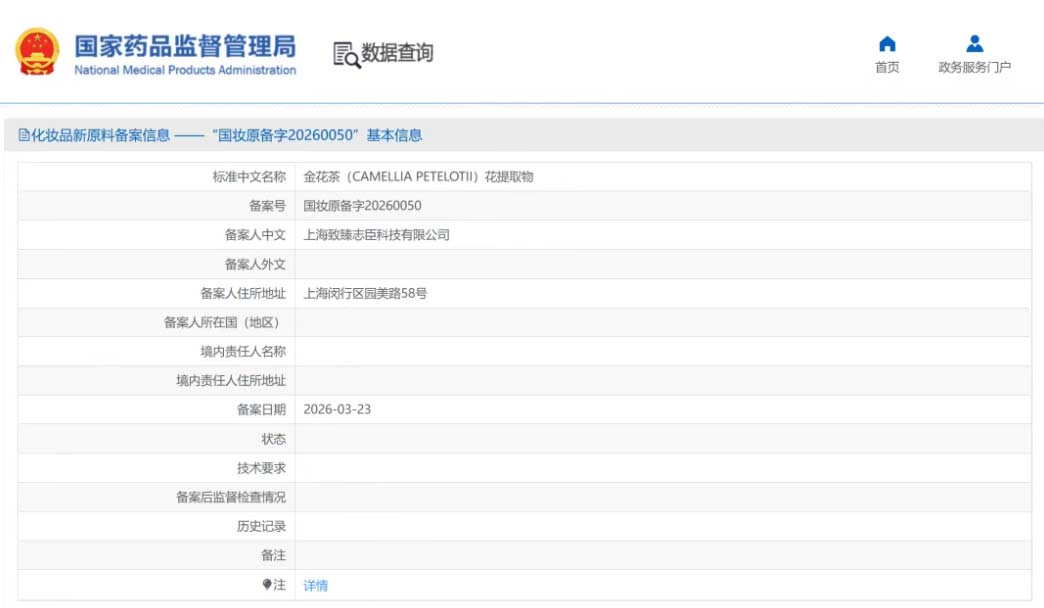The width and height of the screenshot is (1044, 608).
Task: Click the 金花茶 (CAMELLIA PETELOTII) 花提取物 value
Action: (x=418, y=177)
